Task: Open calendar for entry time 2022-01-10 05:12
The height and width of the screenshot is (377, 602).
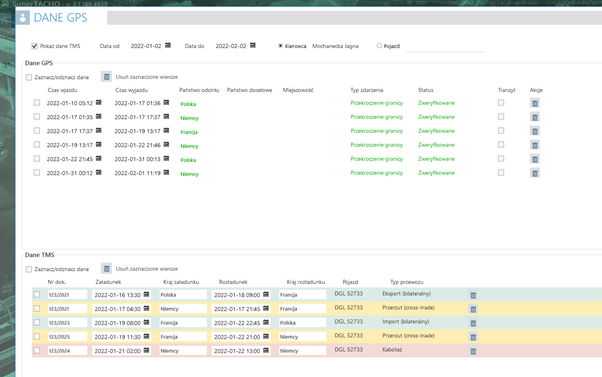Action: coord(99,103)
